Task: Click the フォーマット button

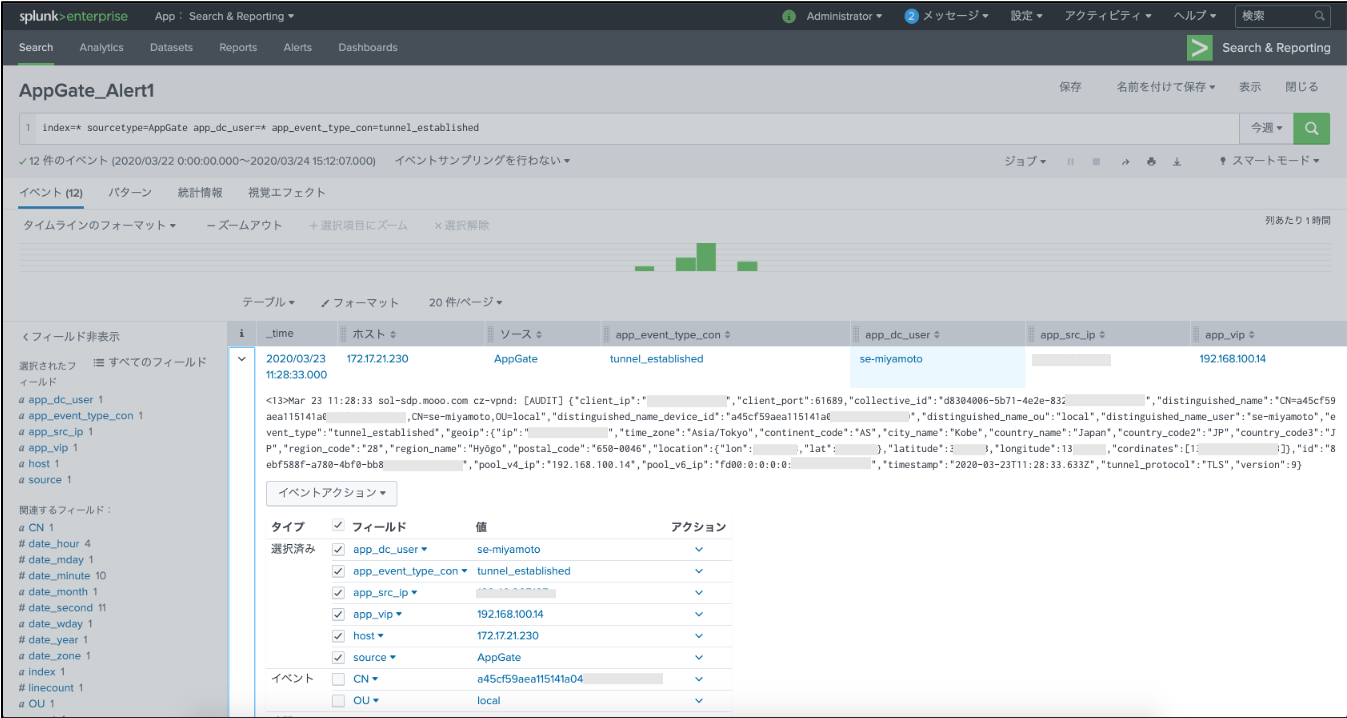Action: 360,302
